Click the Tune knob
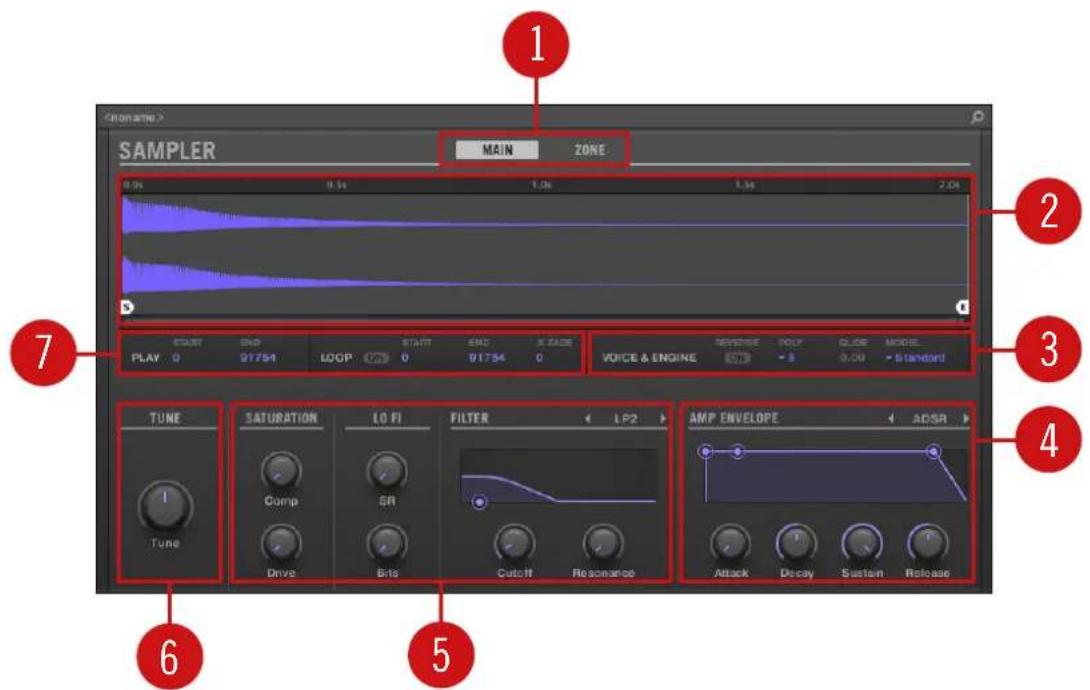1090x690 pixels. [165, 506]
